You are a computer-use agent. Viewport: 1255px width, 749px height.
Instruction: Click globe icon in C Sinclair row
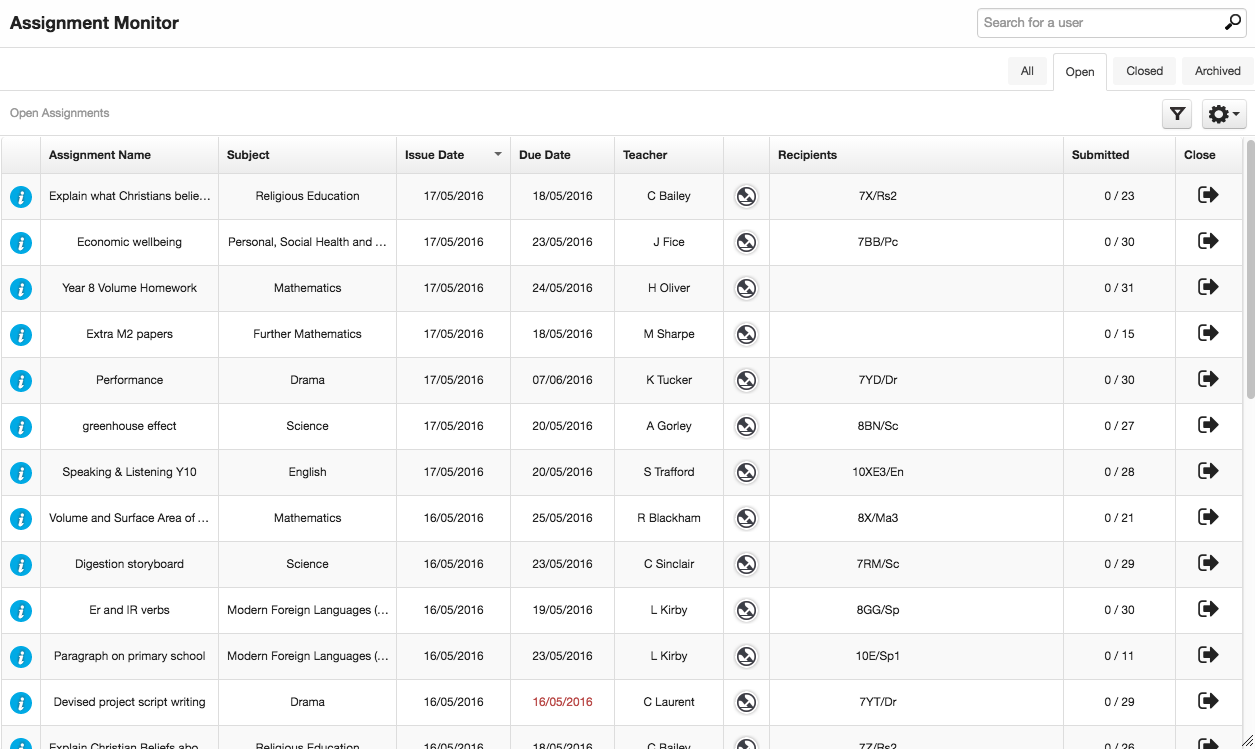click(x=746, y=565)
